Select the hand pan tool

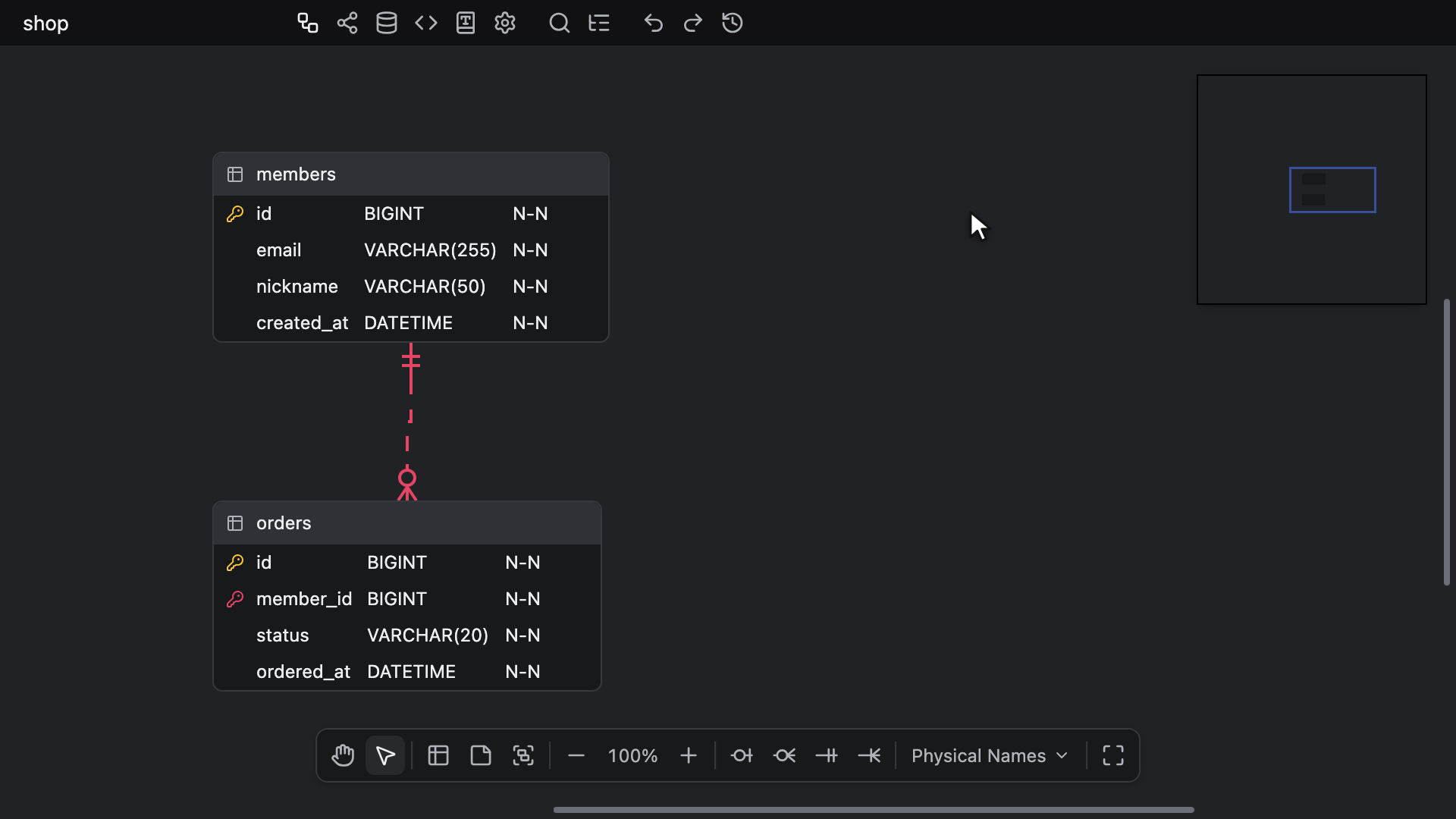pyautogui.click(x=343, y=755)
